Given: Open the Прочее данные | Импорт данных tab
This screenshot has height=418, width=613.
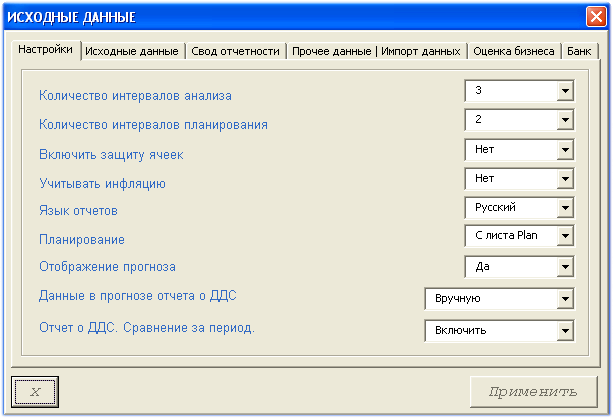Looking at the screenshot, I should pyautogui.click(x=376, y=51).
